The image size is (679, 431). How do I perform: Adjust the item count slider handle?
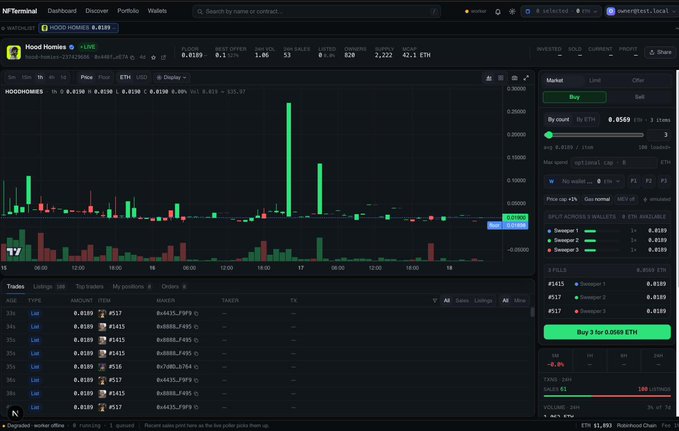point(549,135)
